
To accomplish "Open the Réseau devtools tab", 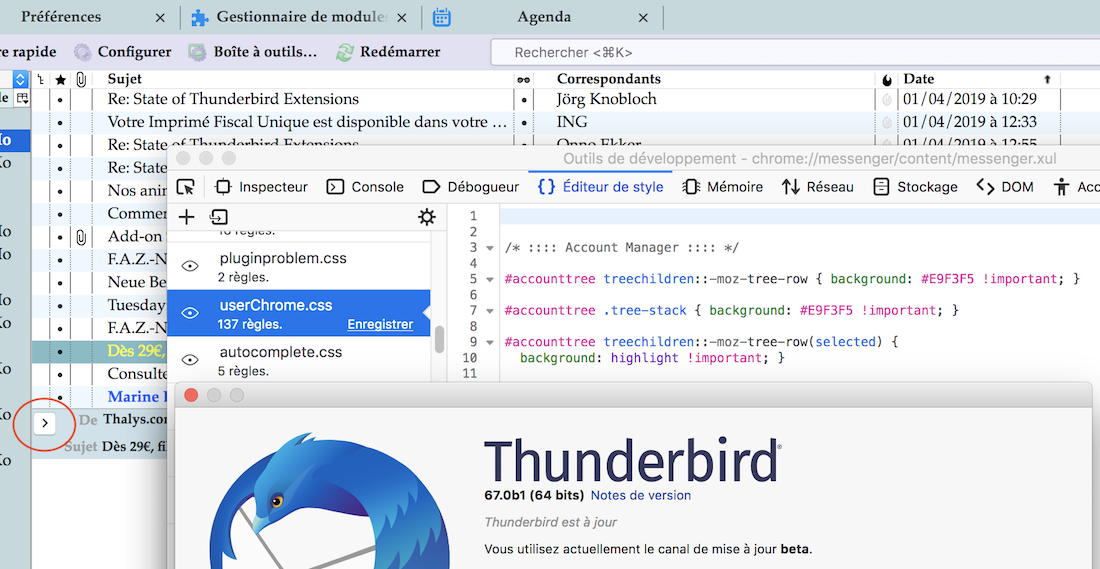I will tap(818, 187).
